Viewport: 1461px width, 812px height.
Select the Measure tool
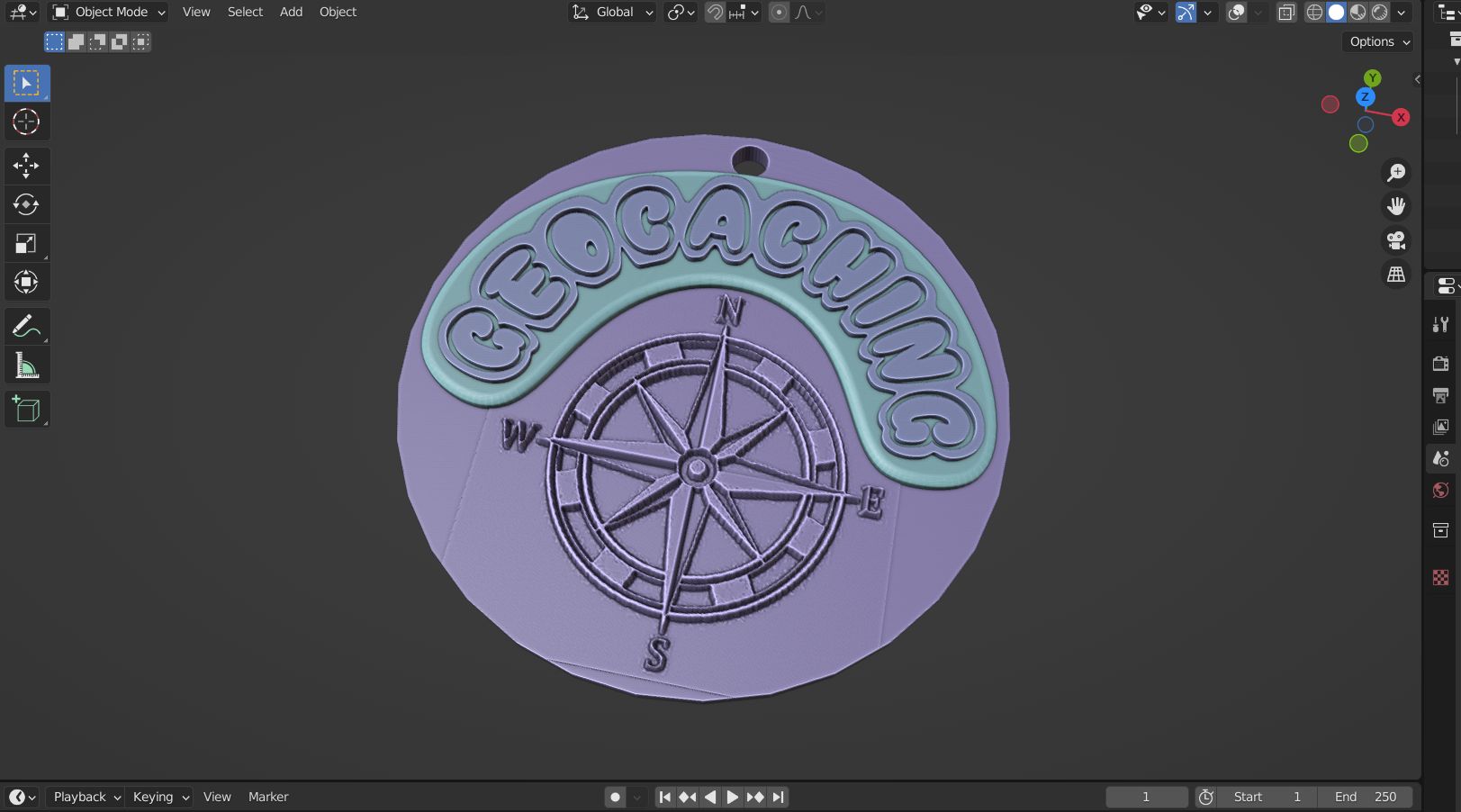[x=27, y=364]
